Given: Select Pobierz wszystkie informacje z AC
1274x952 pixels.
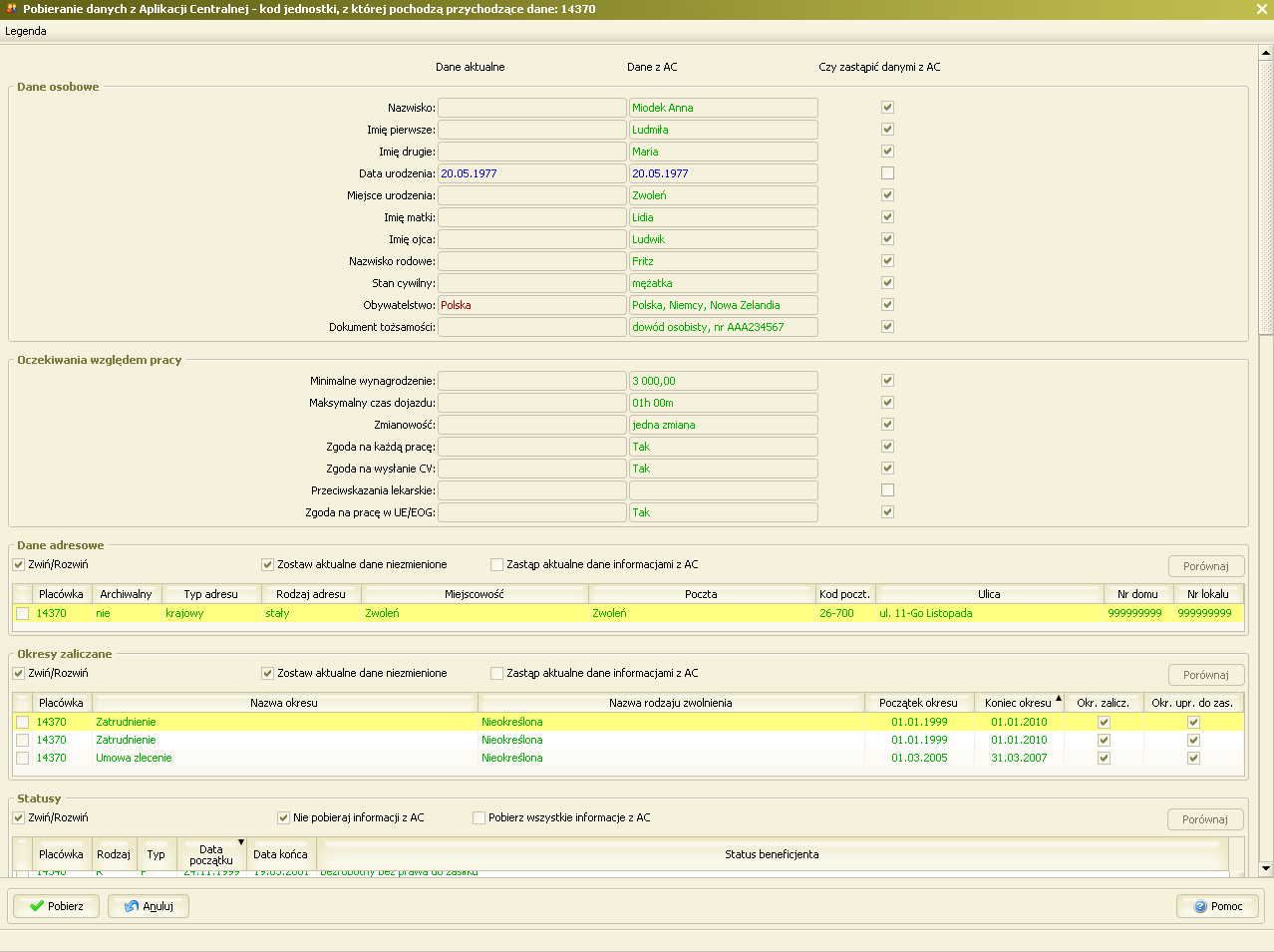Looking at the screenshot, I should [x=478, y=817].
